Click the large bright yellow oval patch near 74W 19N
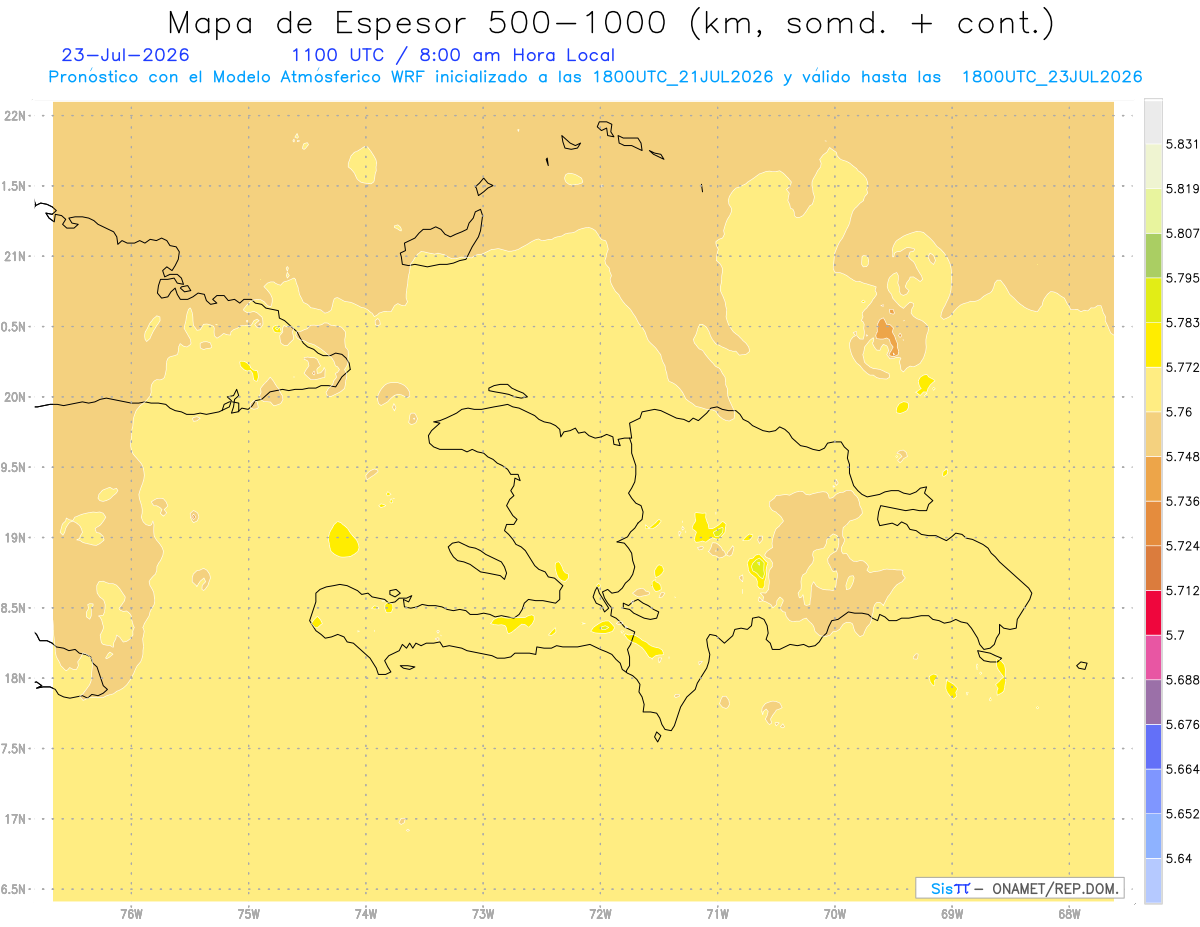 pos(342,540)
